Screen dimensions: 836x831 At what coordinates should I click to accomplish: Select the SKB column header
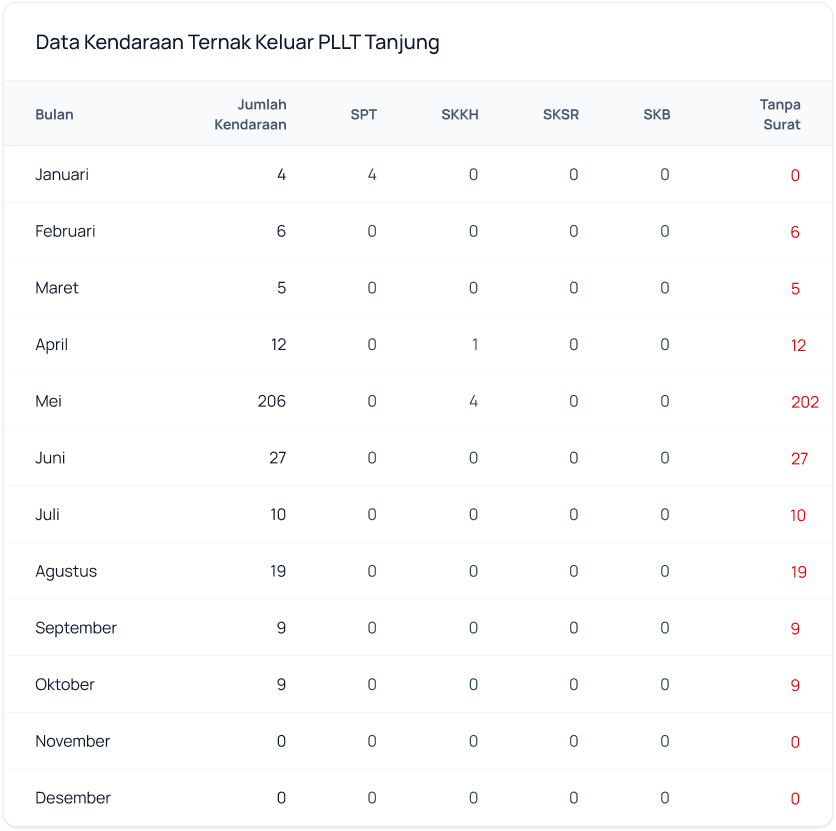pos(656,114)
